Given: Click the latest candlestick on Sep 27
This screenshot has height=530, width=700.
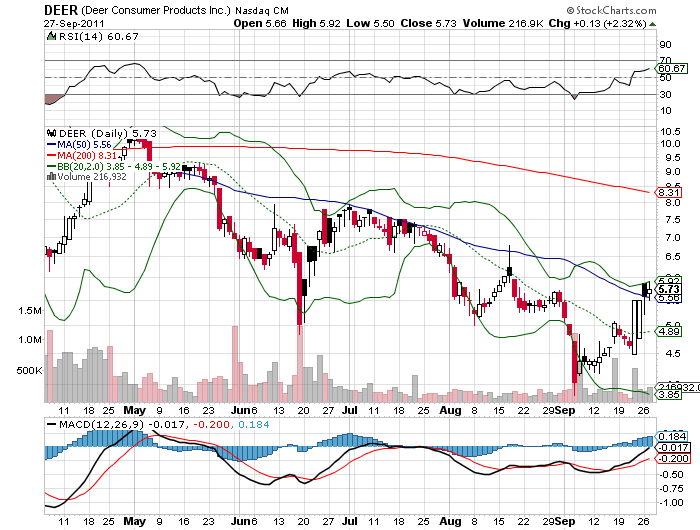Looking at the screenshot, I should point(649,290).
